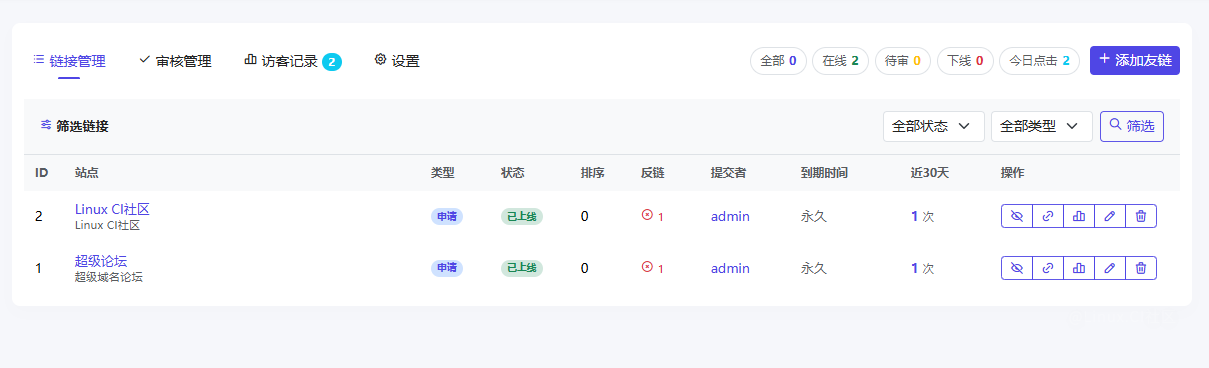Click the 今日点击 2 pill
Viewport: 1209px width, 368px height.
point(1039,61)
